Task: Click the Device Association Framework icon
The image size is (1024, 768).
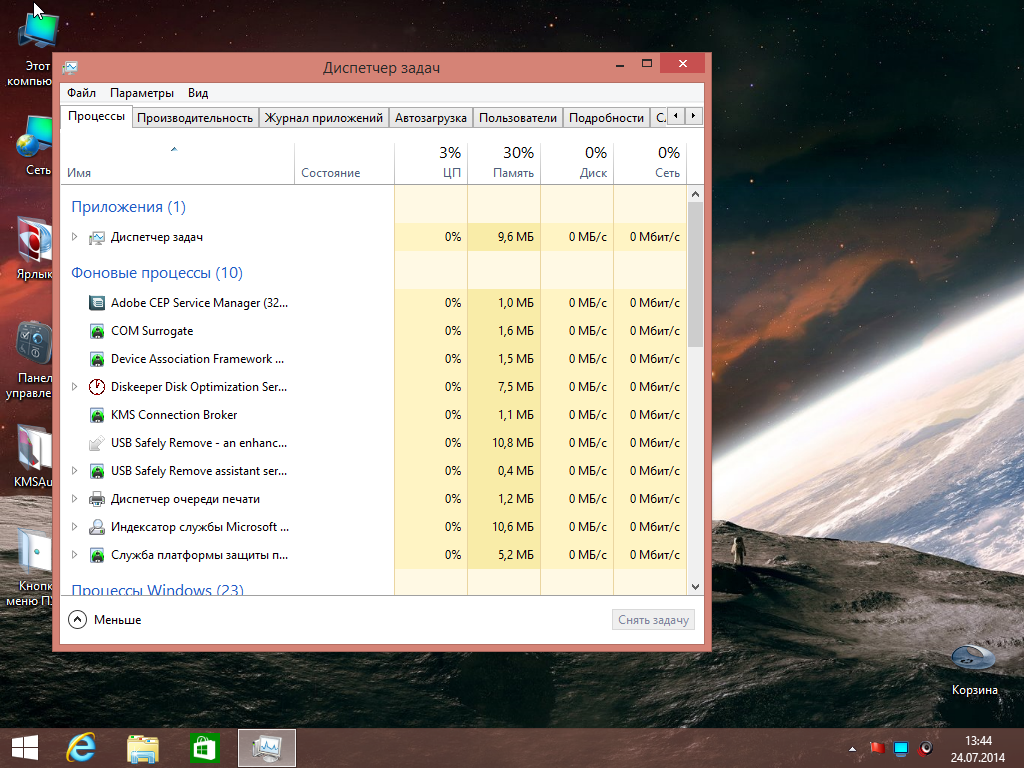Action: (97, 359)
